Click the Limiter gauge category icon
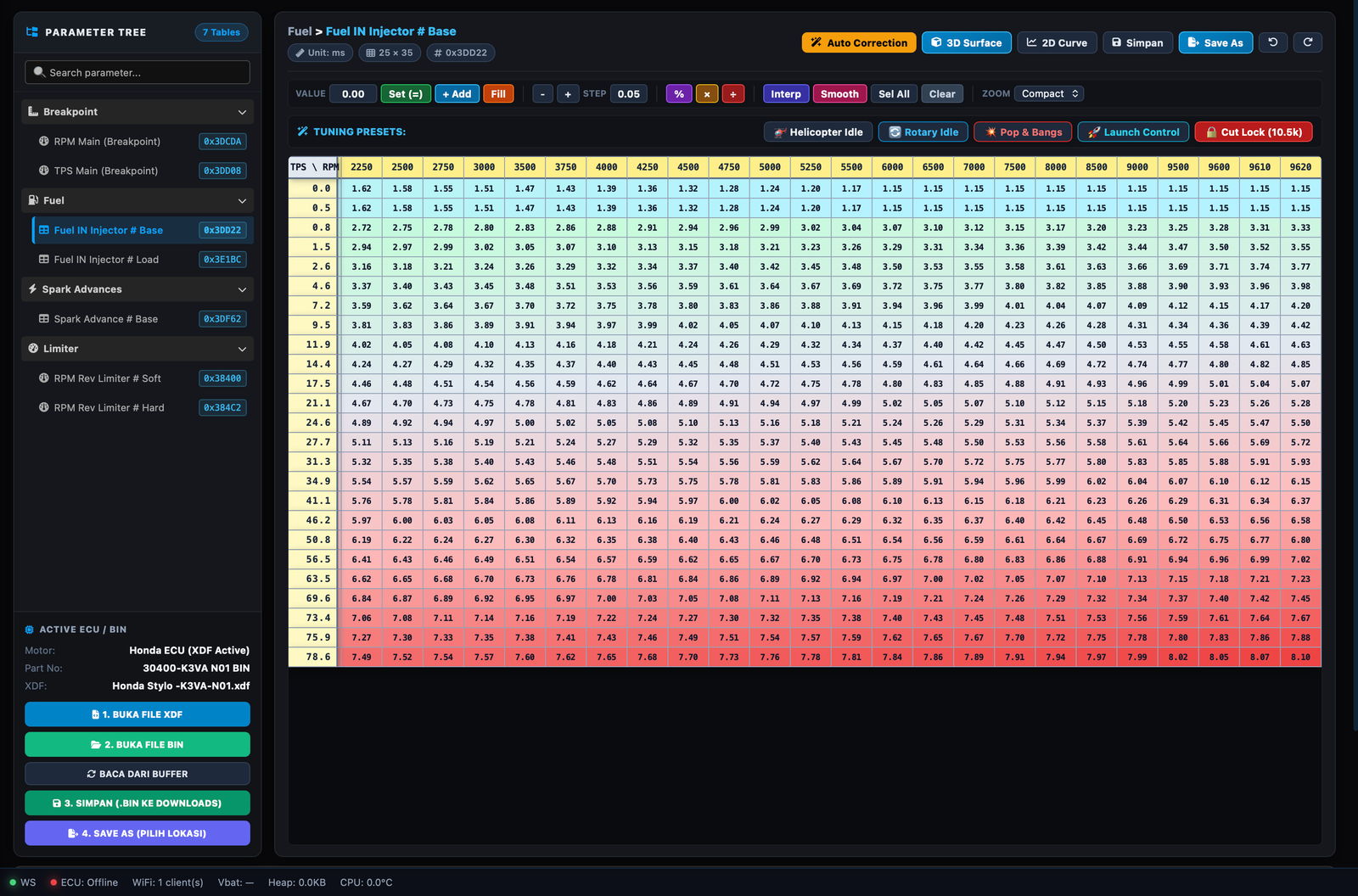This screenshot has height=896, width=1358. (33, 349)
